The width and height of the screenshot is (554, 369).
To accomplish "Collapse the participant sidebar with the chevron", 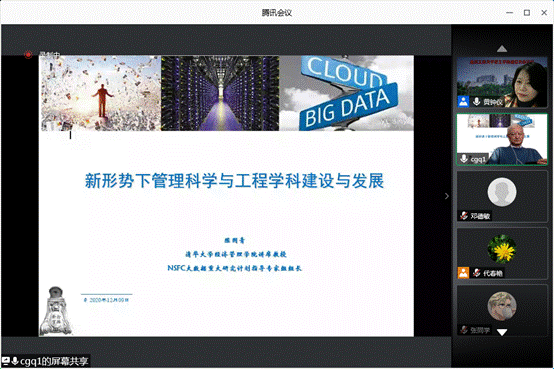I will (447, 196).
